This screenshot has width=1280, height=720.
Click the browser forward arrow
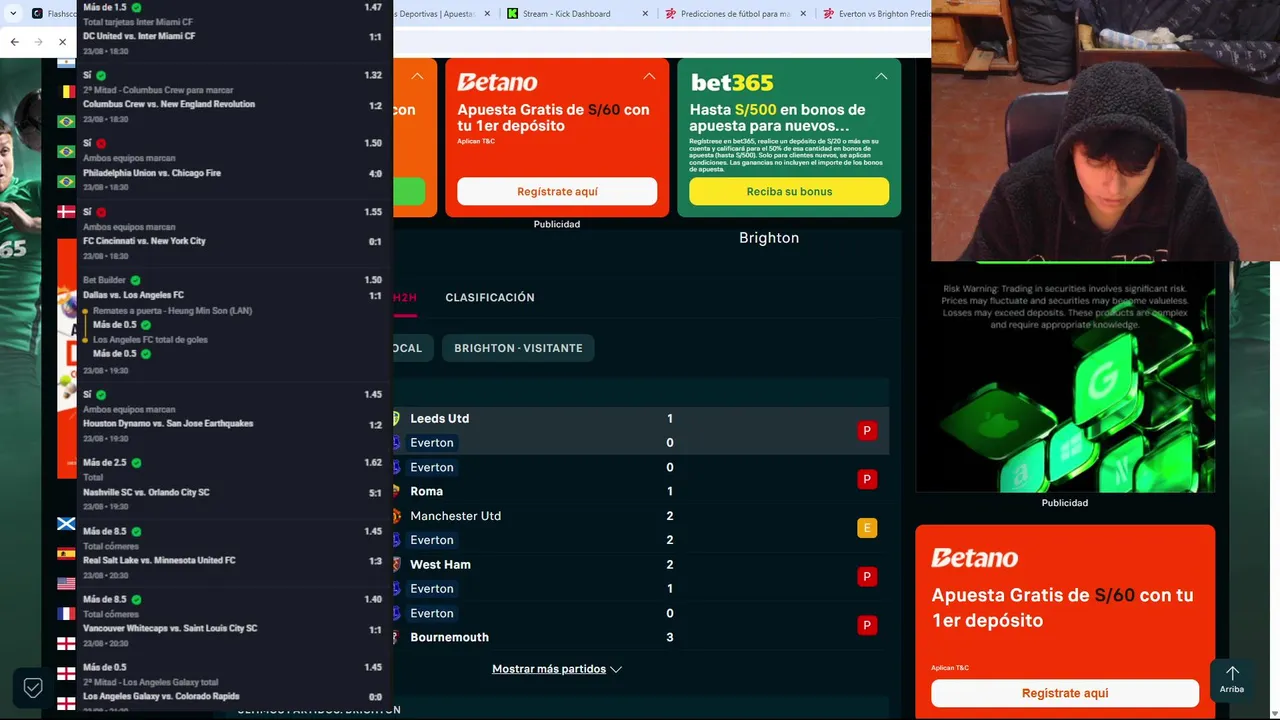click(38, 42)
